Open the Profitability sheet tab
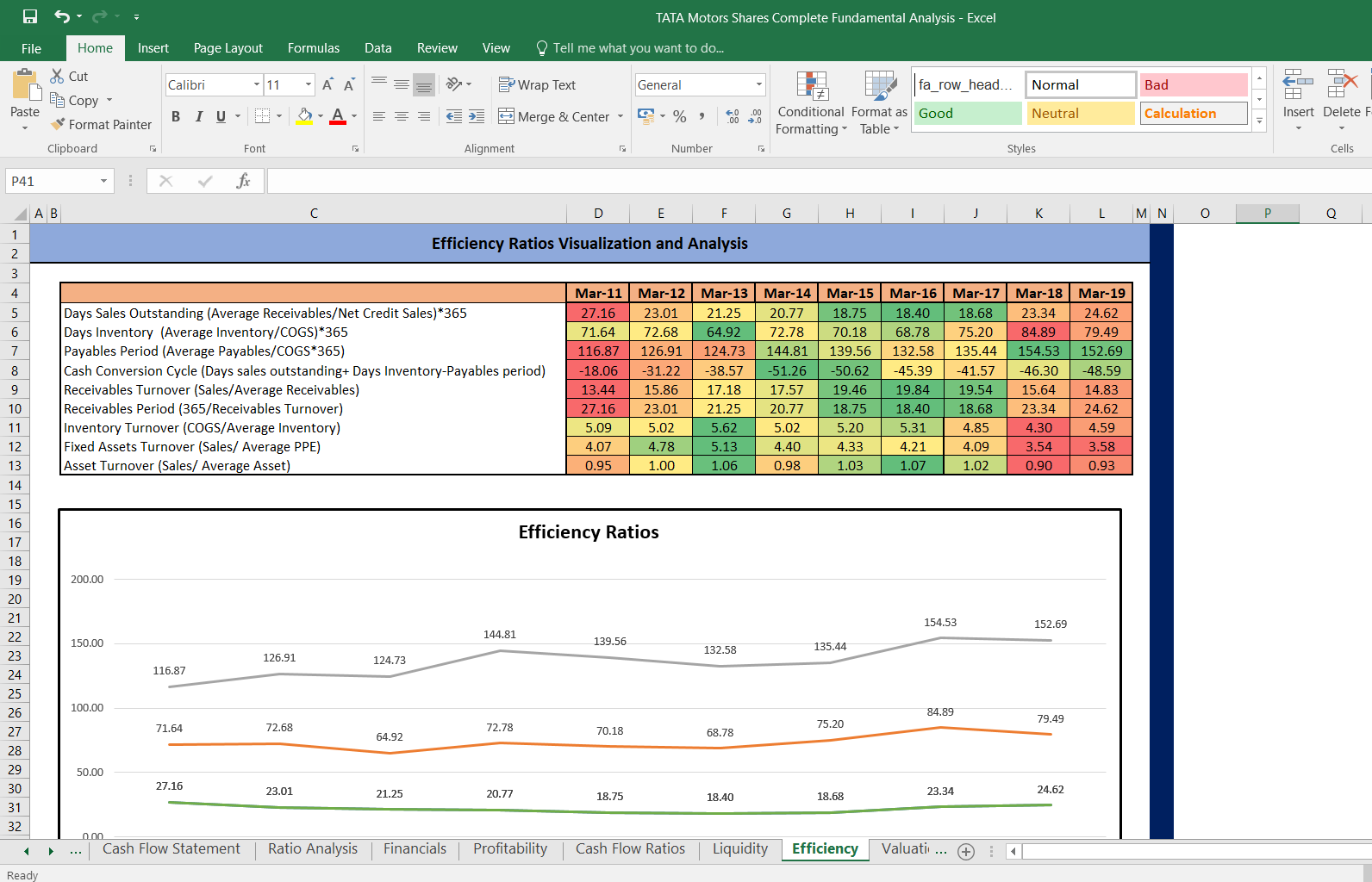 click(510, 848)
